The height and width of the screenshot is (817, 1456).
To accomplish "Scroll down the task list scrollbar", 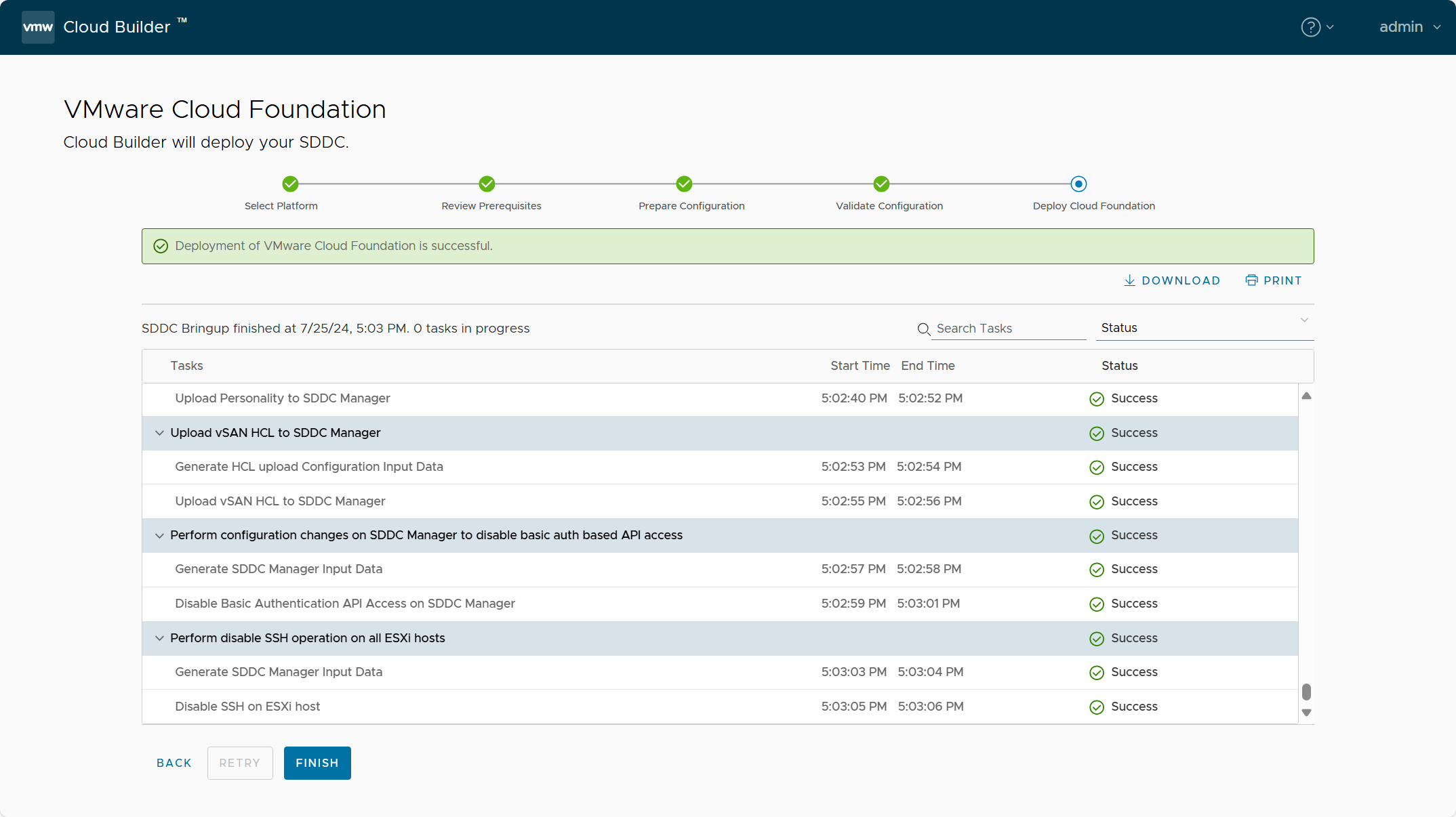I will (1308, 714).
